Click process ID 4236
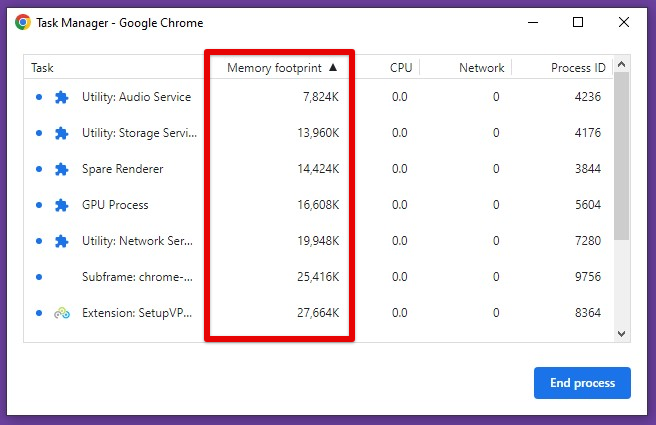Image resolution: width=656 pixels, height=425 pixels. [x=587, y=97]
